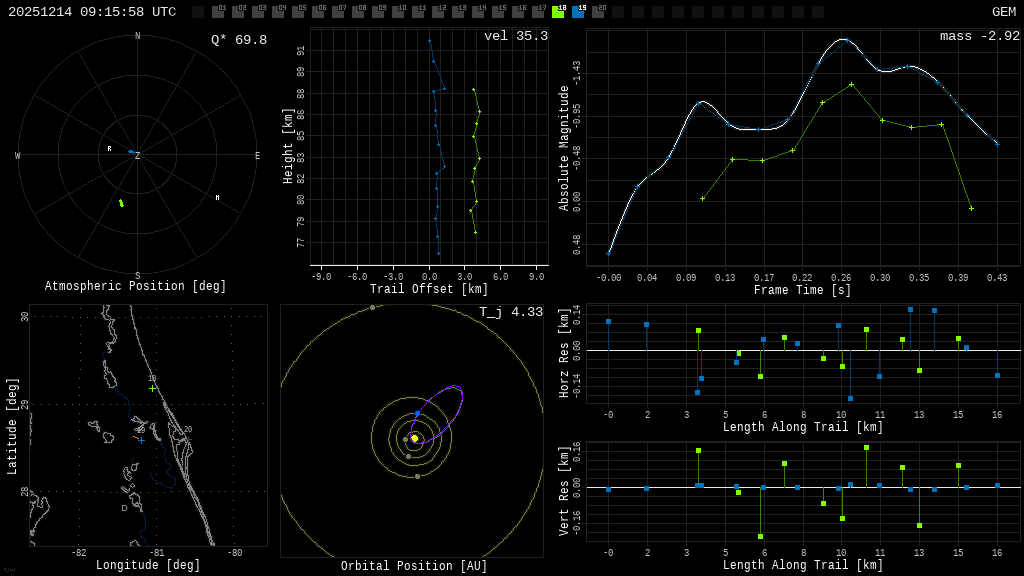This screenshot has width=1024, height=576.
Task: Select the station 01 square indicator
Action: coord(218,12)
